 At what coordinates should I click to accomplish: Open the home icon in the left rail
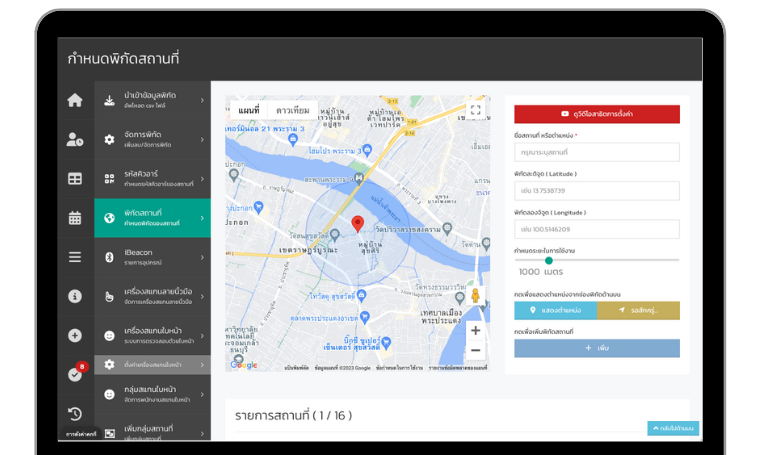pyautogui.click(x=75, y=100)
